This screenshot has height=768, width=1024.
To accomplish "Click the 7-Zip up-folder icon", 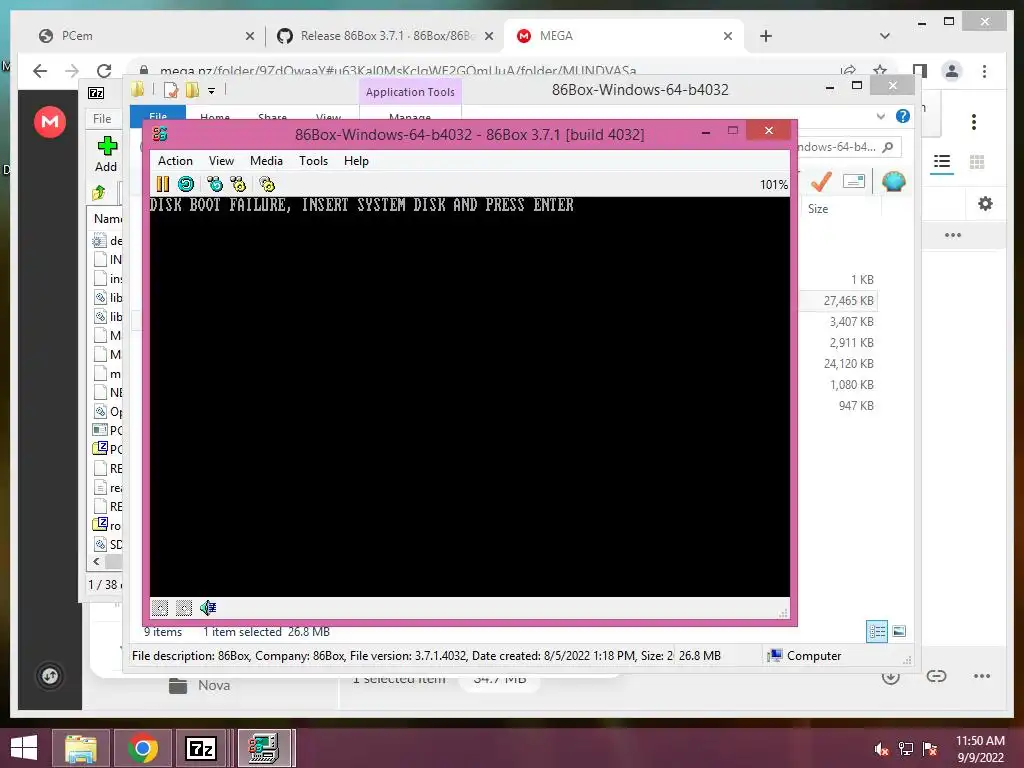I will coord(99,193).
